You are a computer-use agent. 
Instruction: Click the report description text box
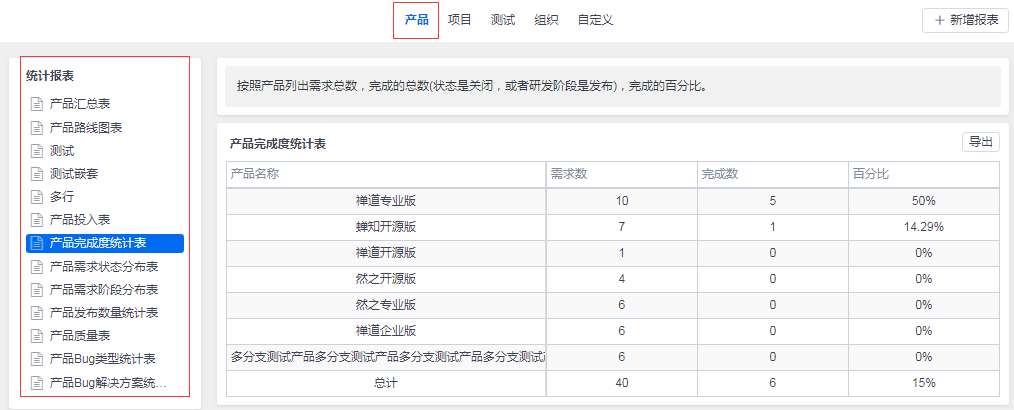click(612, 86)
